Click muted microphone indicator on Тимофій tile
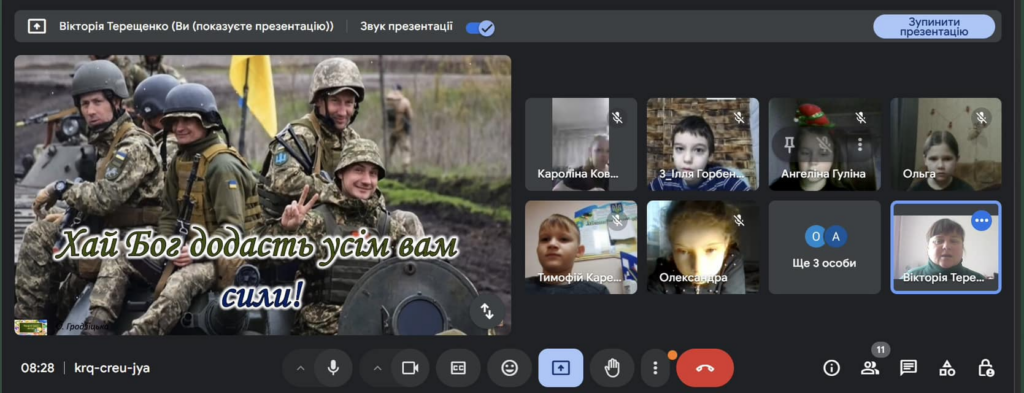This screenshot has height=393, width=1024. (617, 221)
